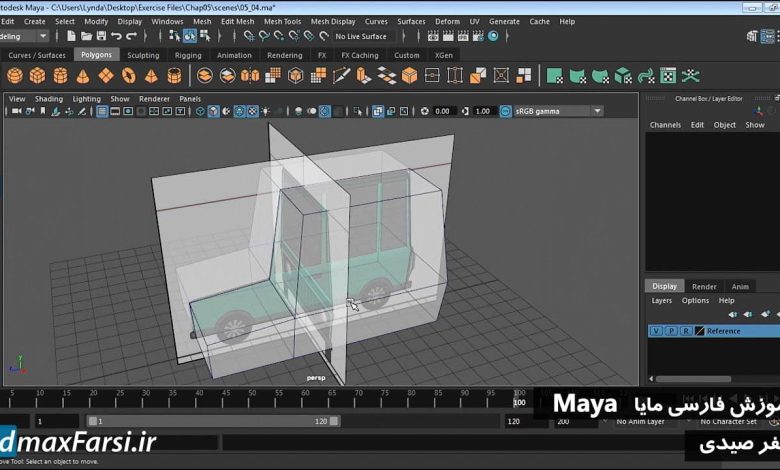
Task: Click the Reference layer color swatch
Action: [700, 331]
